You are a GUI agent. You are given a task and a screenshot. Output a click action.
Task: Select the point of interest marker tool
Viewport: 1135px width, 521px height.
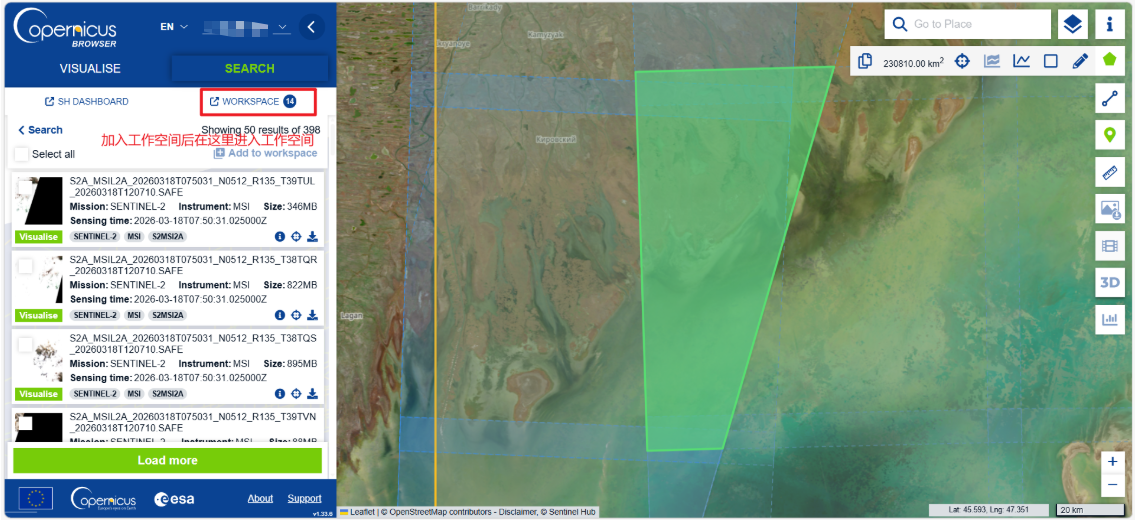pos(1110,135)
